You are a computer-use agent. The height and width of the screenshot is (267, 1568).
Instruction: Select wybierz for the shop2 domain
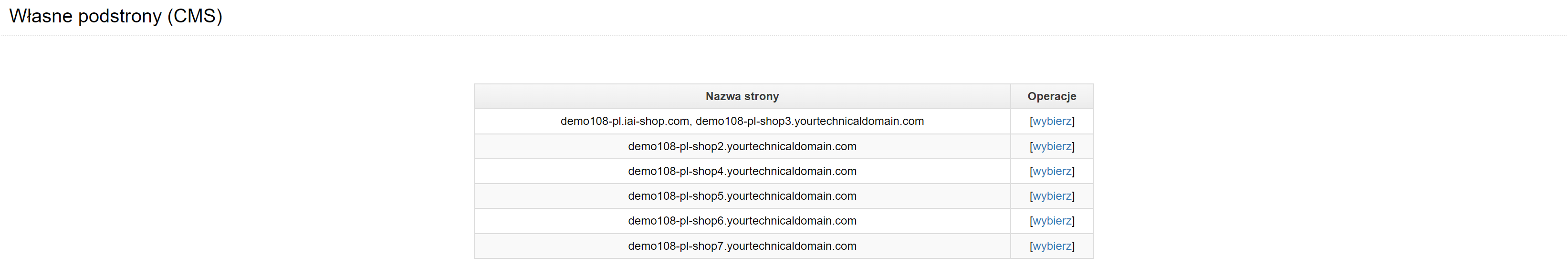1052,146
